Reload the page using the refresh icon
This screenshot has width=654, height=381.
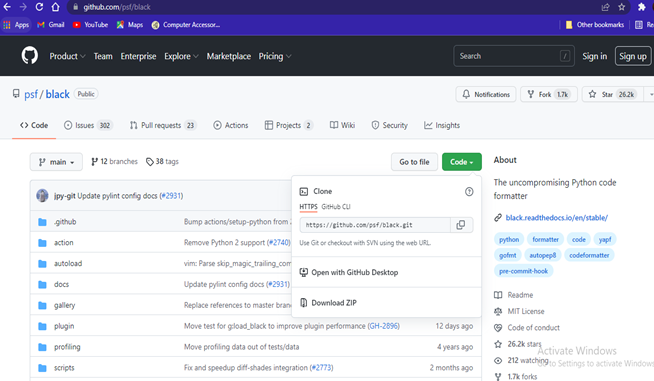point(39,7)
